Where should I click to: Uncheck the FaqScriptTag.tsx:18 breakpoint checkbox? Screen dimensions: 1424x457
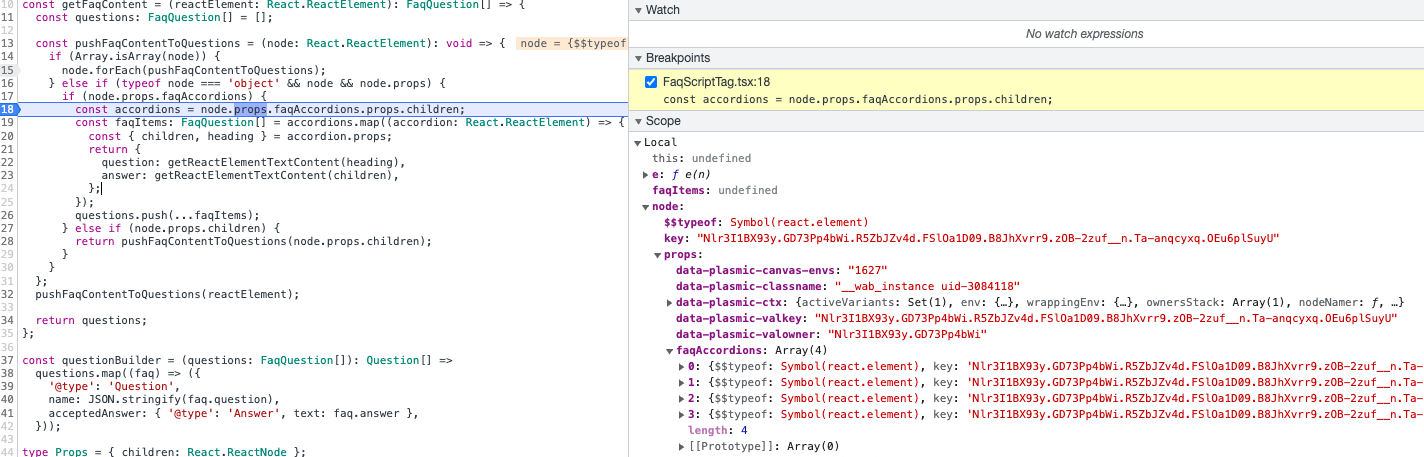coord(651,82)
